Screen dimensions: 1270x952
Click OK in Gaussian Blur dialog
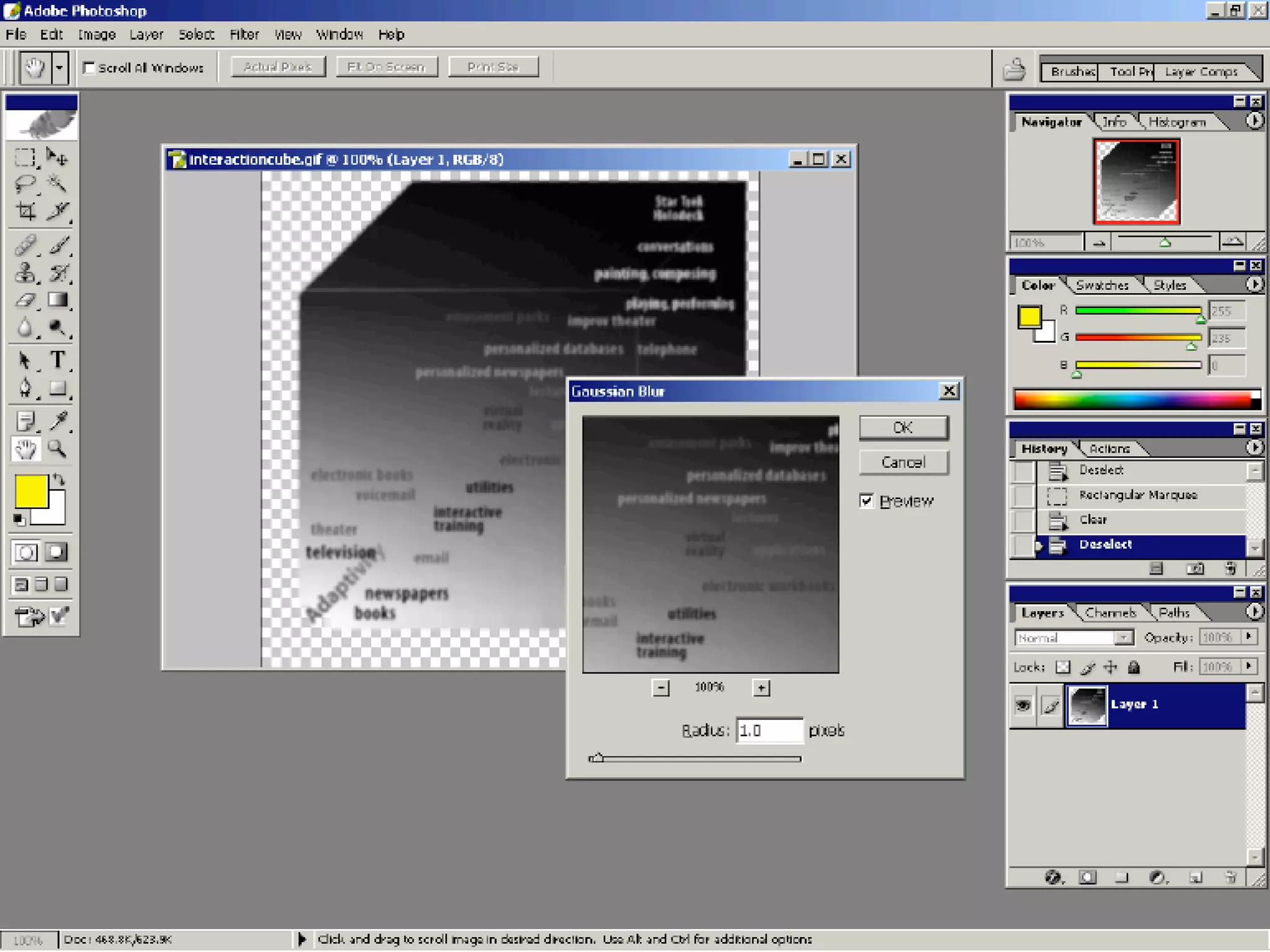[x=903, y=428]
